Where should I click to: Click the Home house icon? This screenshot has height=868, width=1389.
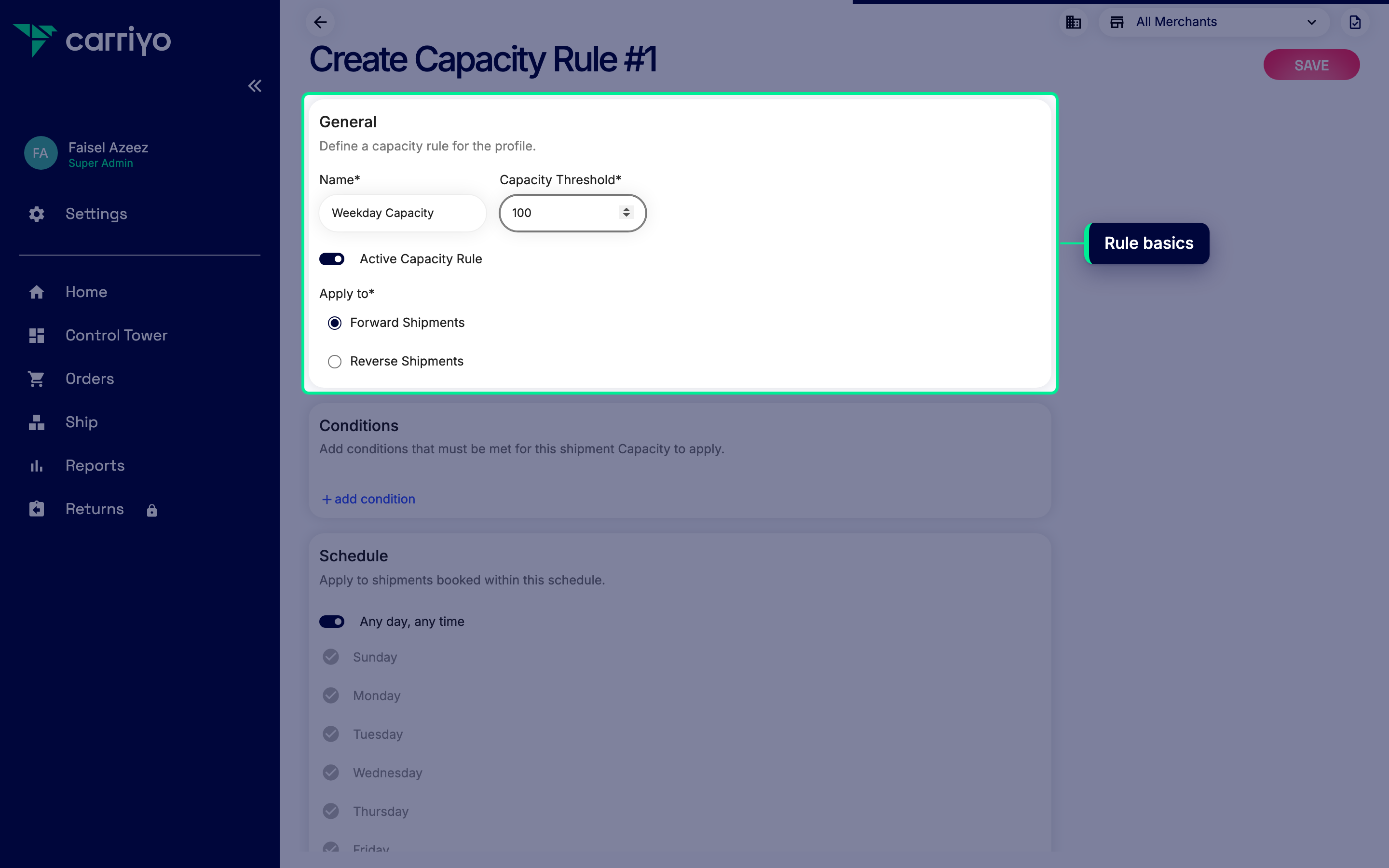pos(37,292)
